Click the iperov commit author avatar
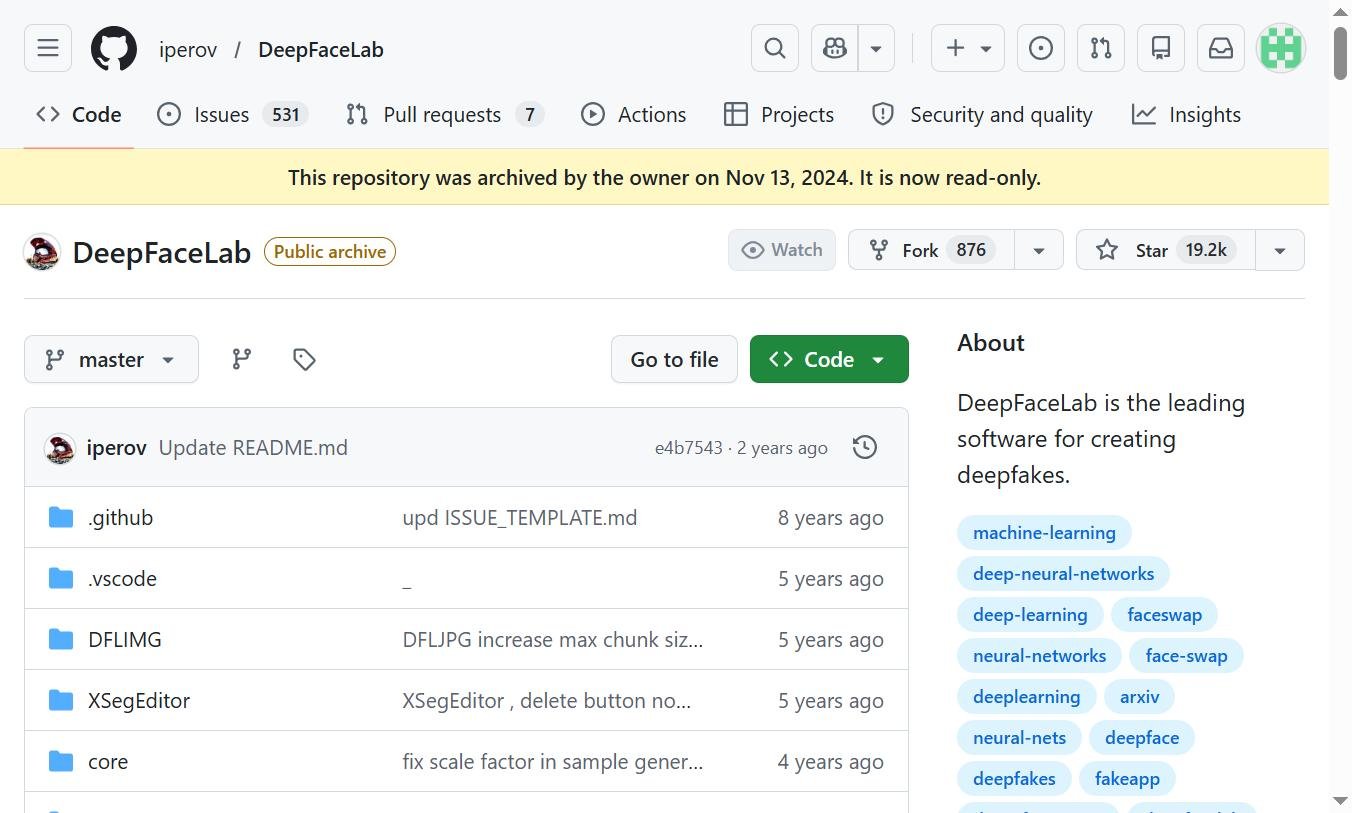Image resolution: width=1352 pixels, height=813 pixels. coord(60,448)
